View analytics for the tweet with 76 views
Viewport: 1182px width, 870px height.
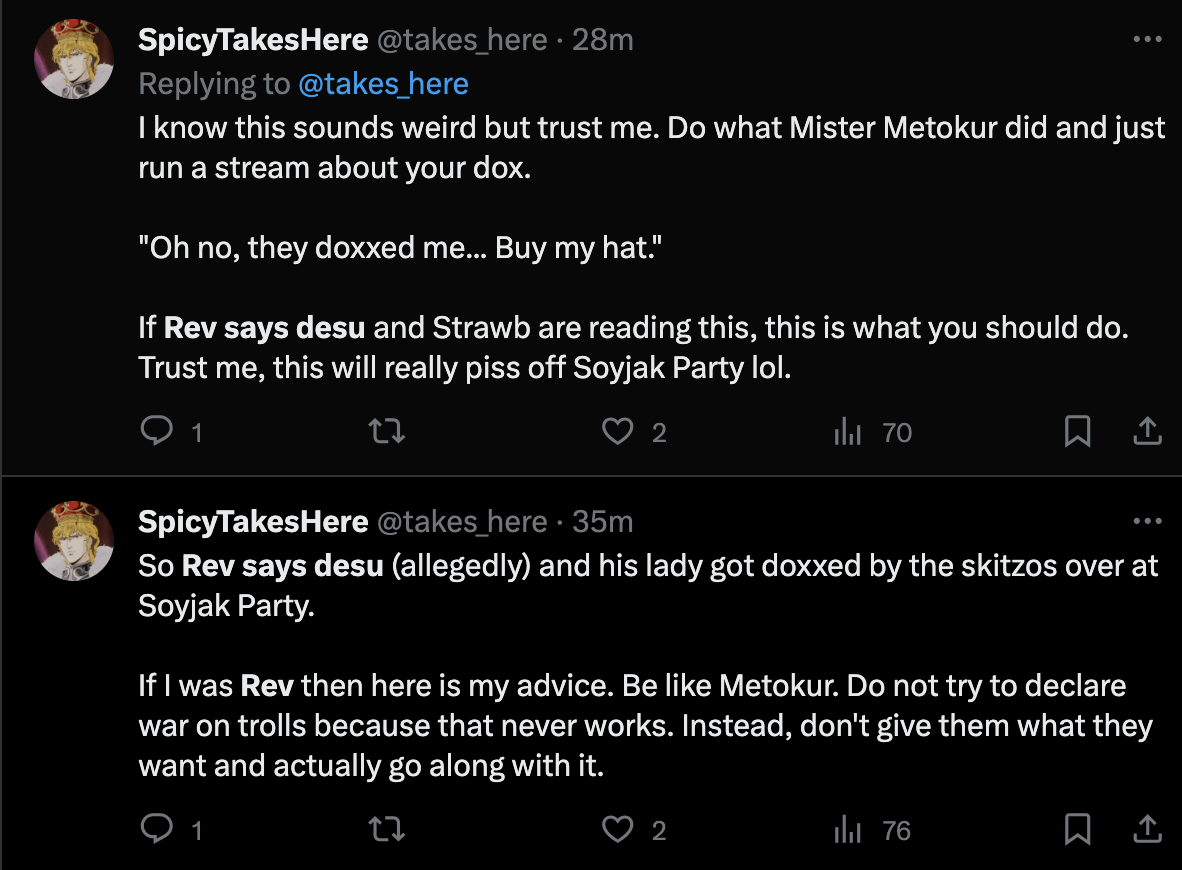pos(848,830)
